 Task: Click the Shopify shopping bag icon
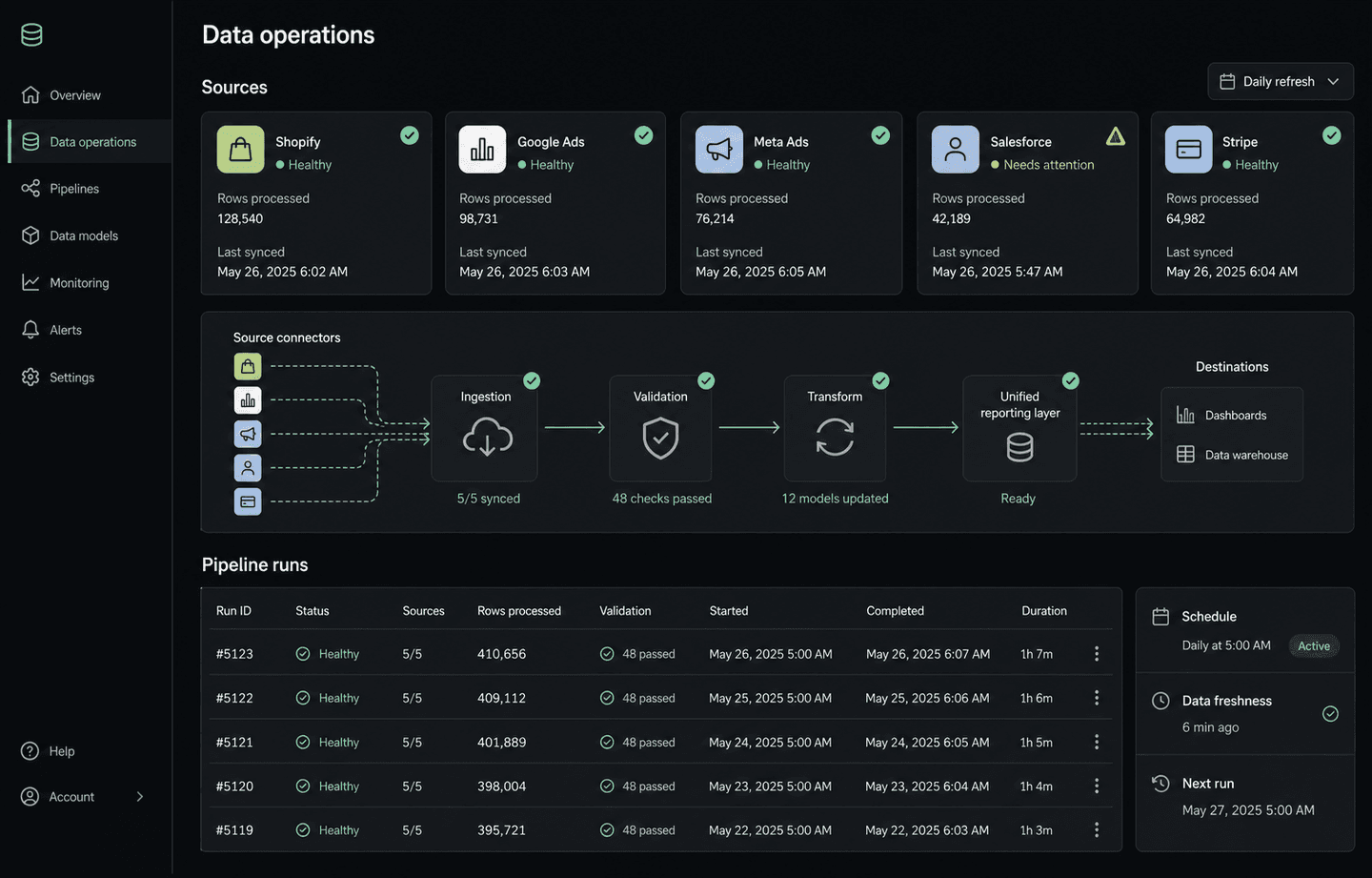pyautogui.click(x=240, y=150)
